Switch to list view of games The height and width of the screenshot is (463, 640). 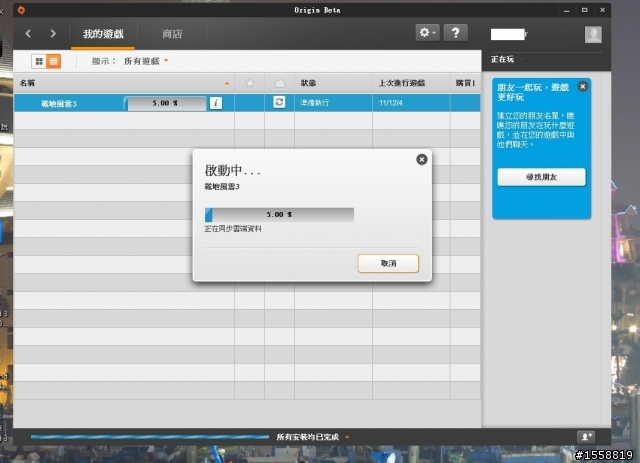[53, 61]
